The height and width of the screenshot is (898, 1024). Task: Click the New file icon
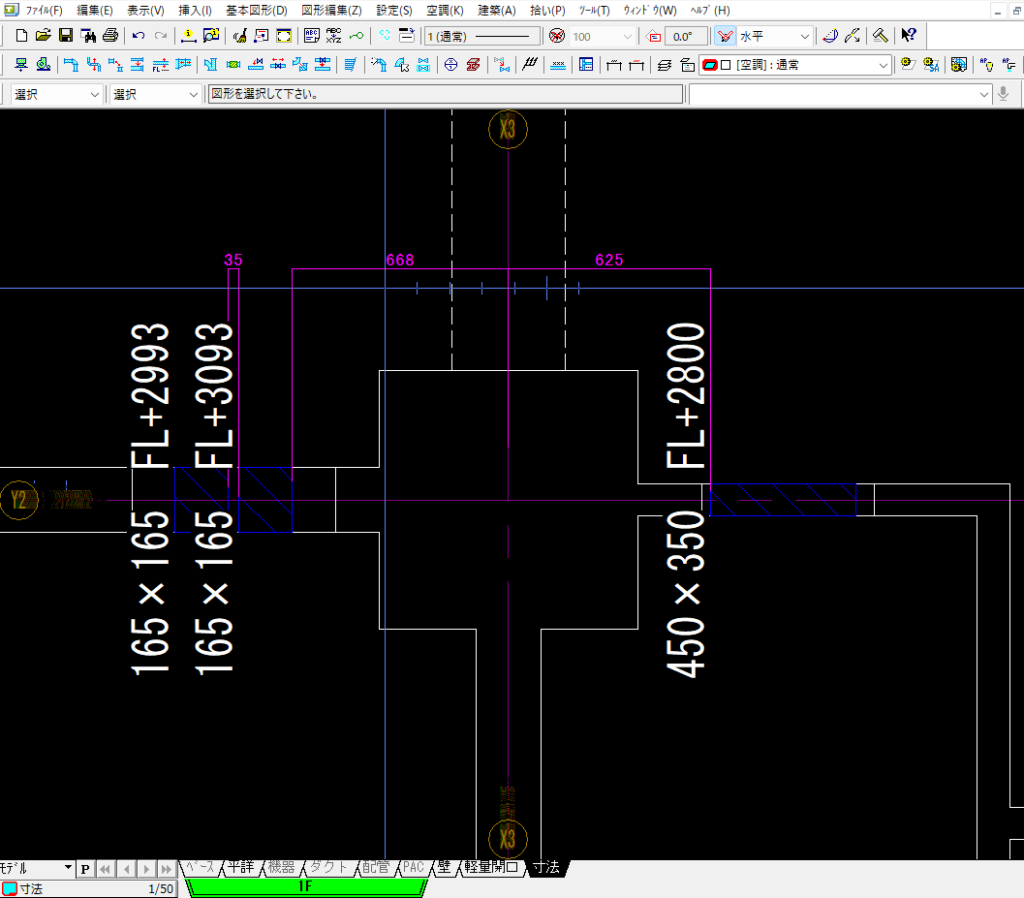(22, 36)
